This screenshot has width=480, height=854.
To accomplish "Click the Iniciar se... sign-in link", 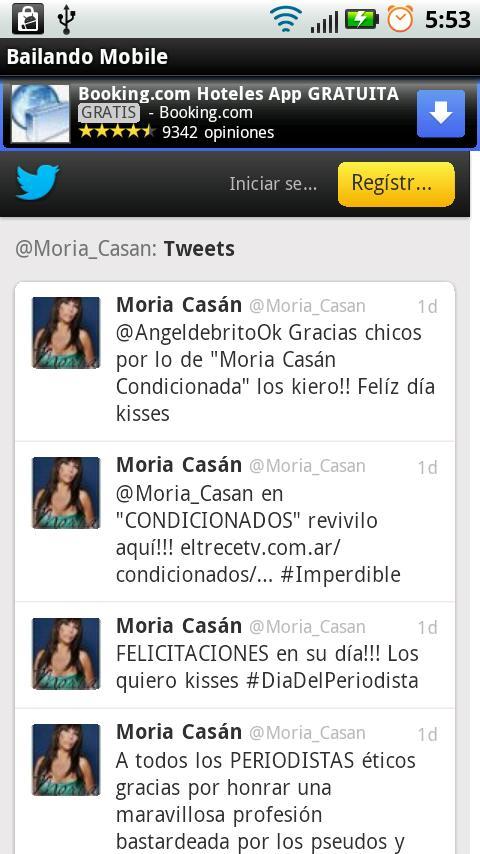I will [x=273, y=184].
